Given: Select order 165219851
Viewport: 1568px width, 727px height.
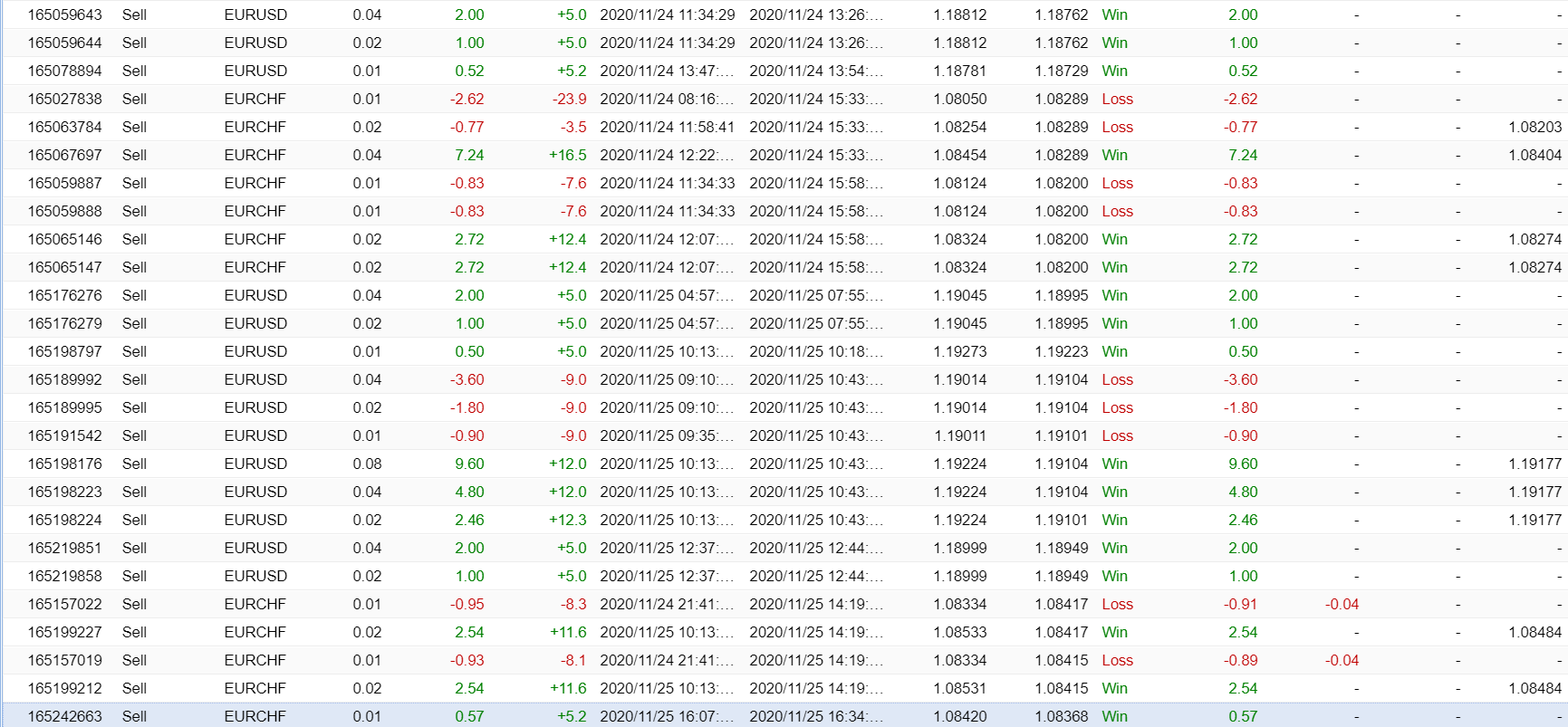Looking at the screenshot, I should click(64, 548).
